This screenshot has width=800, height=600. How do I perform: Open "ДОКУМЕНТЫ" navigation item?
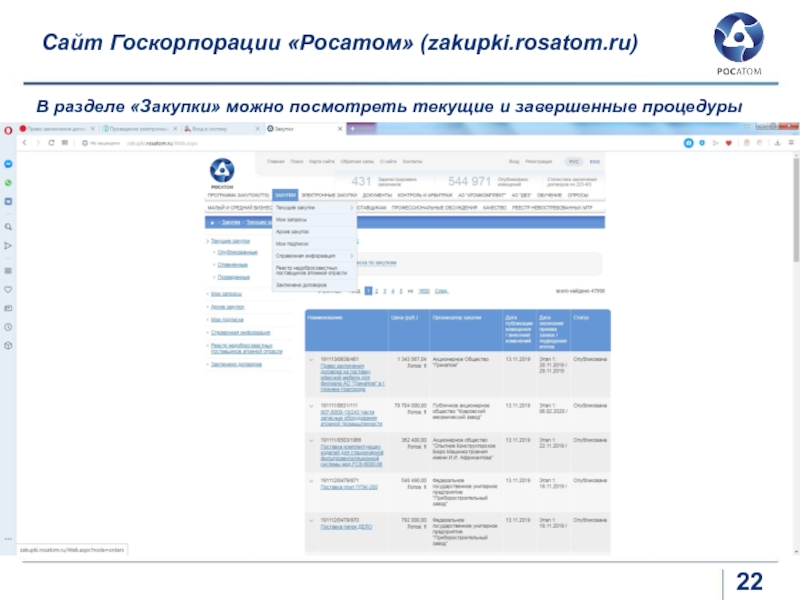377,195
